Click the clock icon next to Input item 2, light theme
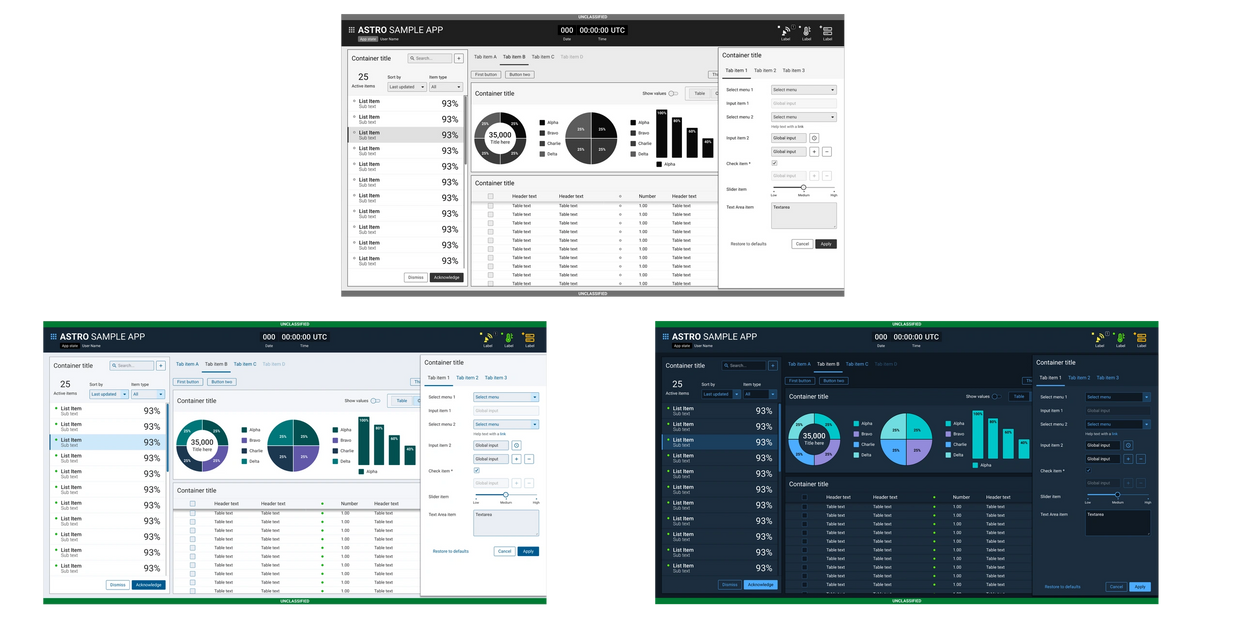This screenshot has height=620, width=1240. (517, 445)
